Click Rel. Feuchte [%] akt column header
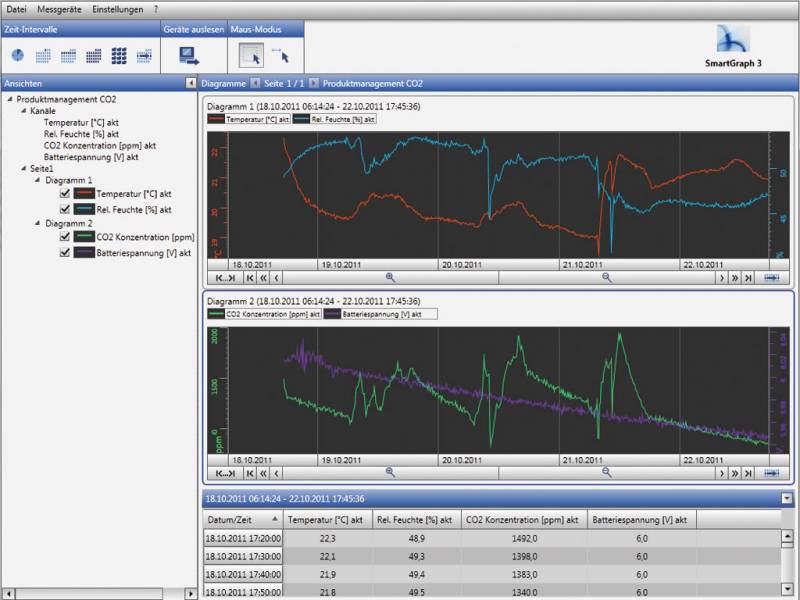The height and width of the screenshot is (600, 800). (x=416, y=520)
